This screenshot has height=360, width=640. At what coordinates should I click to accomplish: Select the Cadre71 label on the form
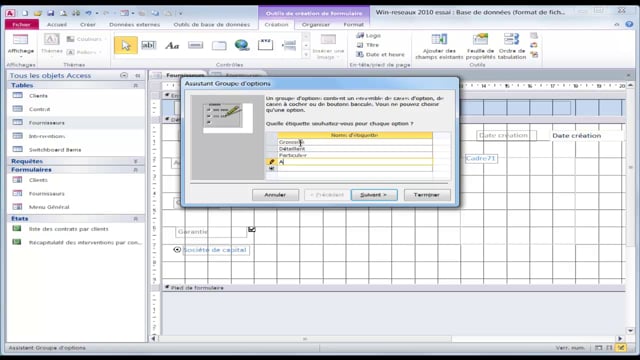coord(481,158)
